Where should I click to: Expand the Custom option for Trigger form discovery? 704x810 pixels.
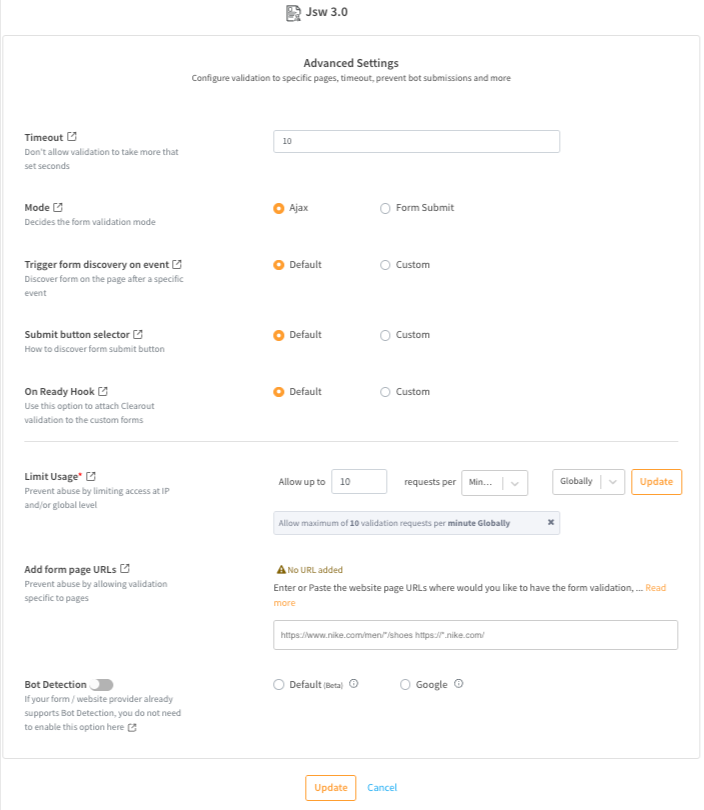385,264
